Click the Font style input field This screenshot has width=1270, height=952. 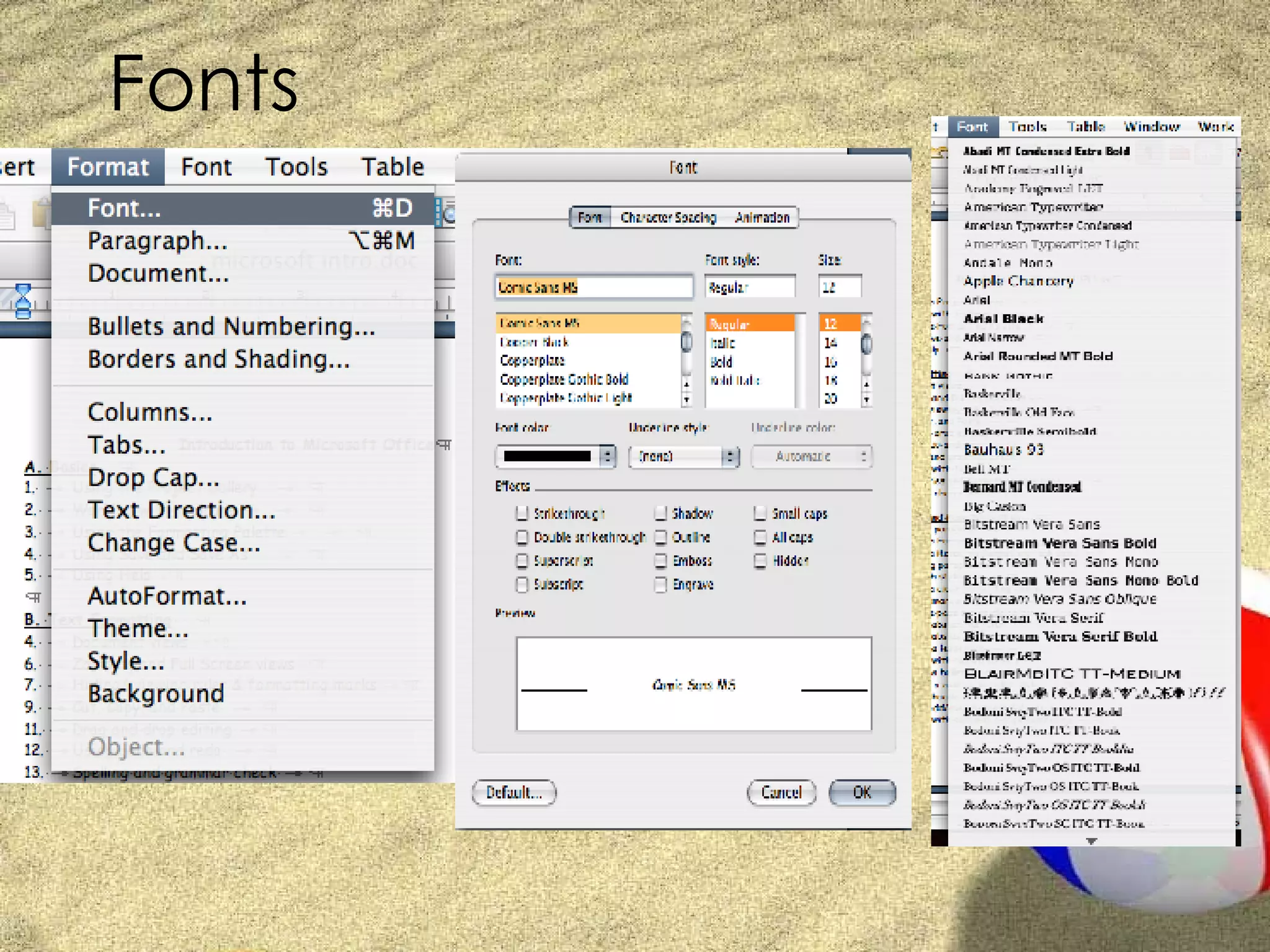click(x=750, y=287)
